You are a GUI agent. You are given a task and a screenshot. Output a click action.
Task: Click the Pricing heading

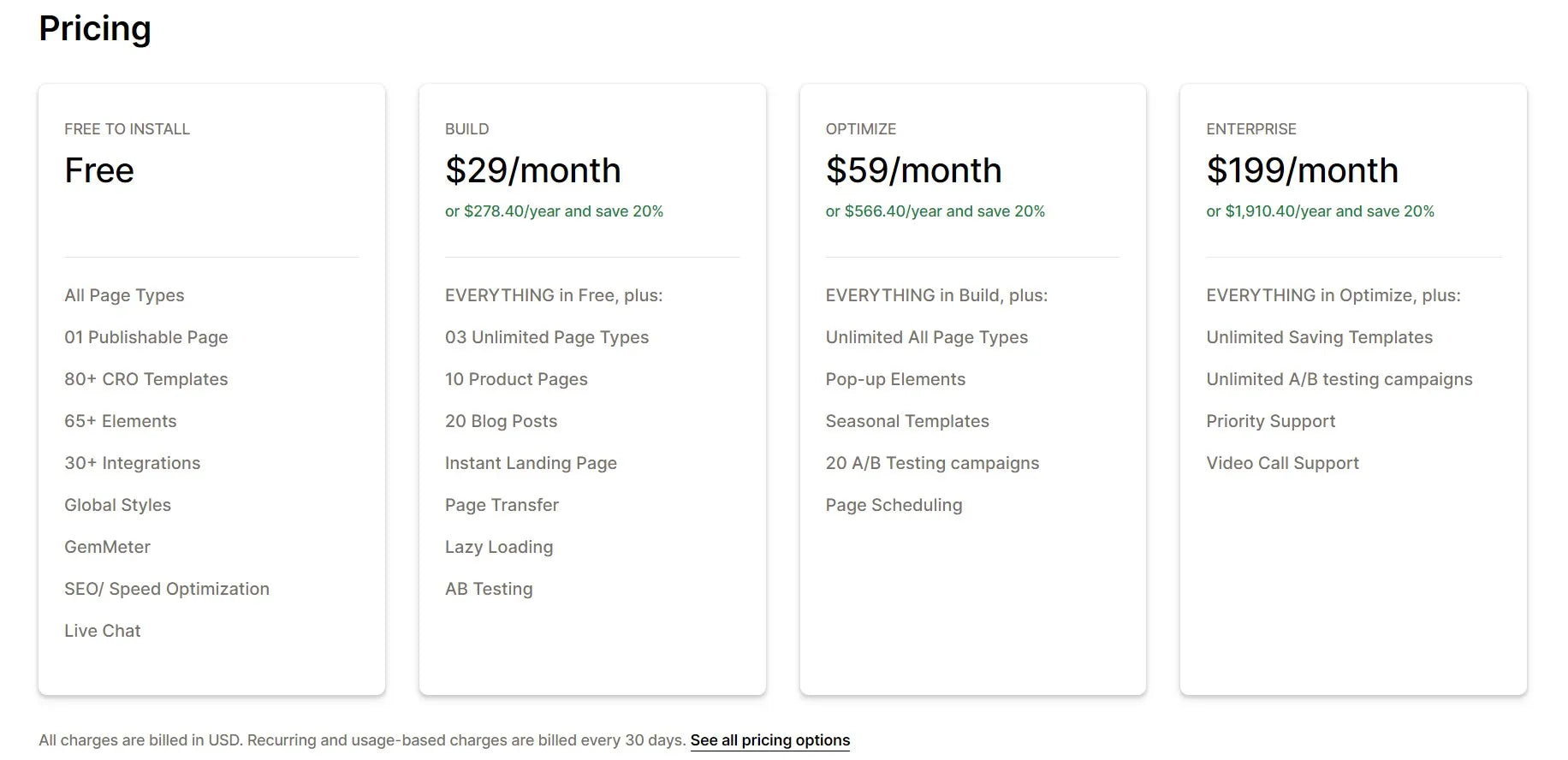tap(95, 28)
